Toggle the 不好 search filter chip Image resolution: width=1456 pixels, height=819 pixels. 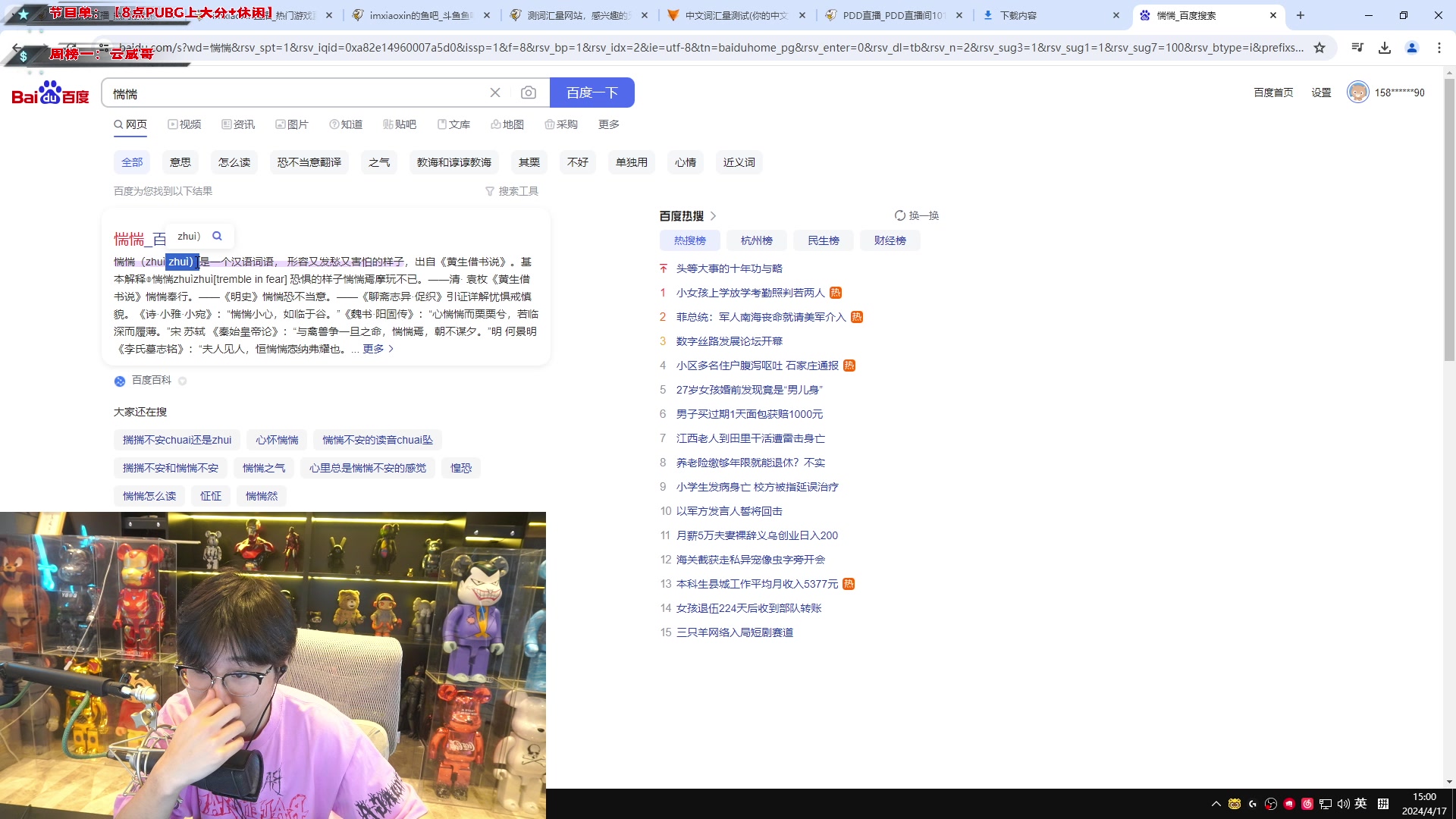tap(577, 162)
